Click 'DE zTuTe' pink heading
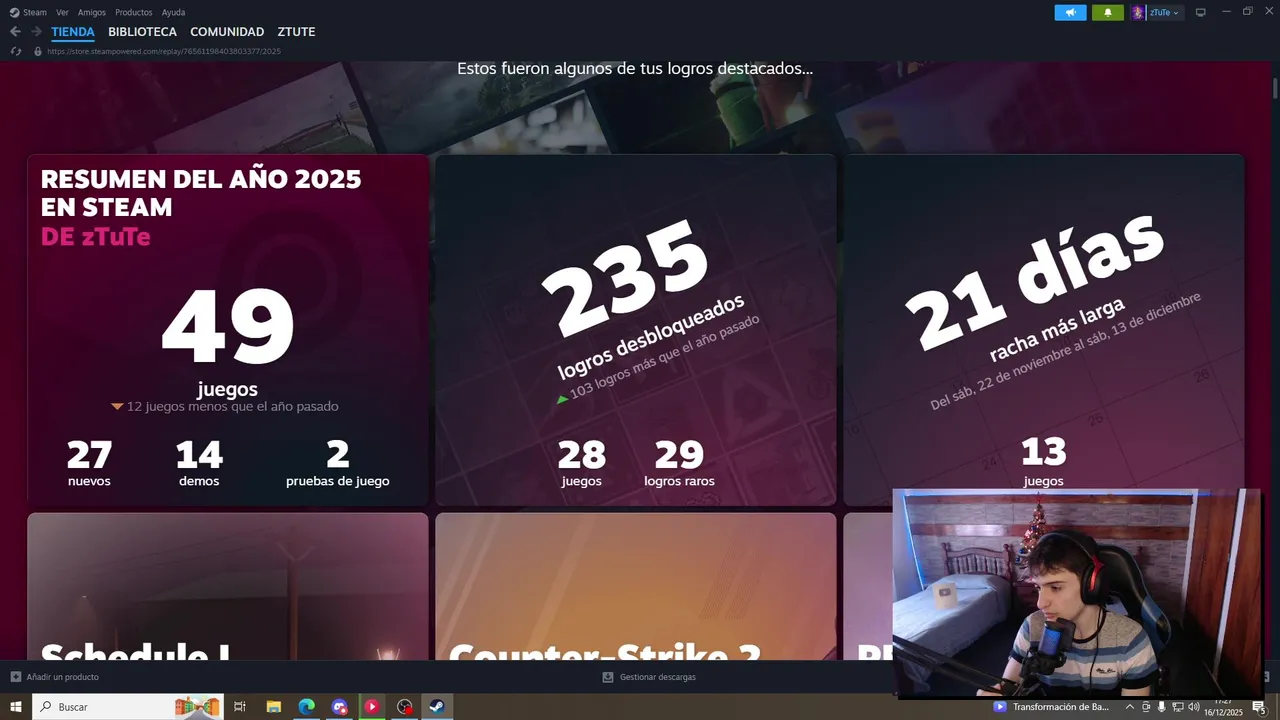The width and height of the screenshot is (1280, 720). point(96,237)
